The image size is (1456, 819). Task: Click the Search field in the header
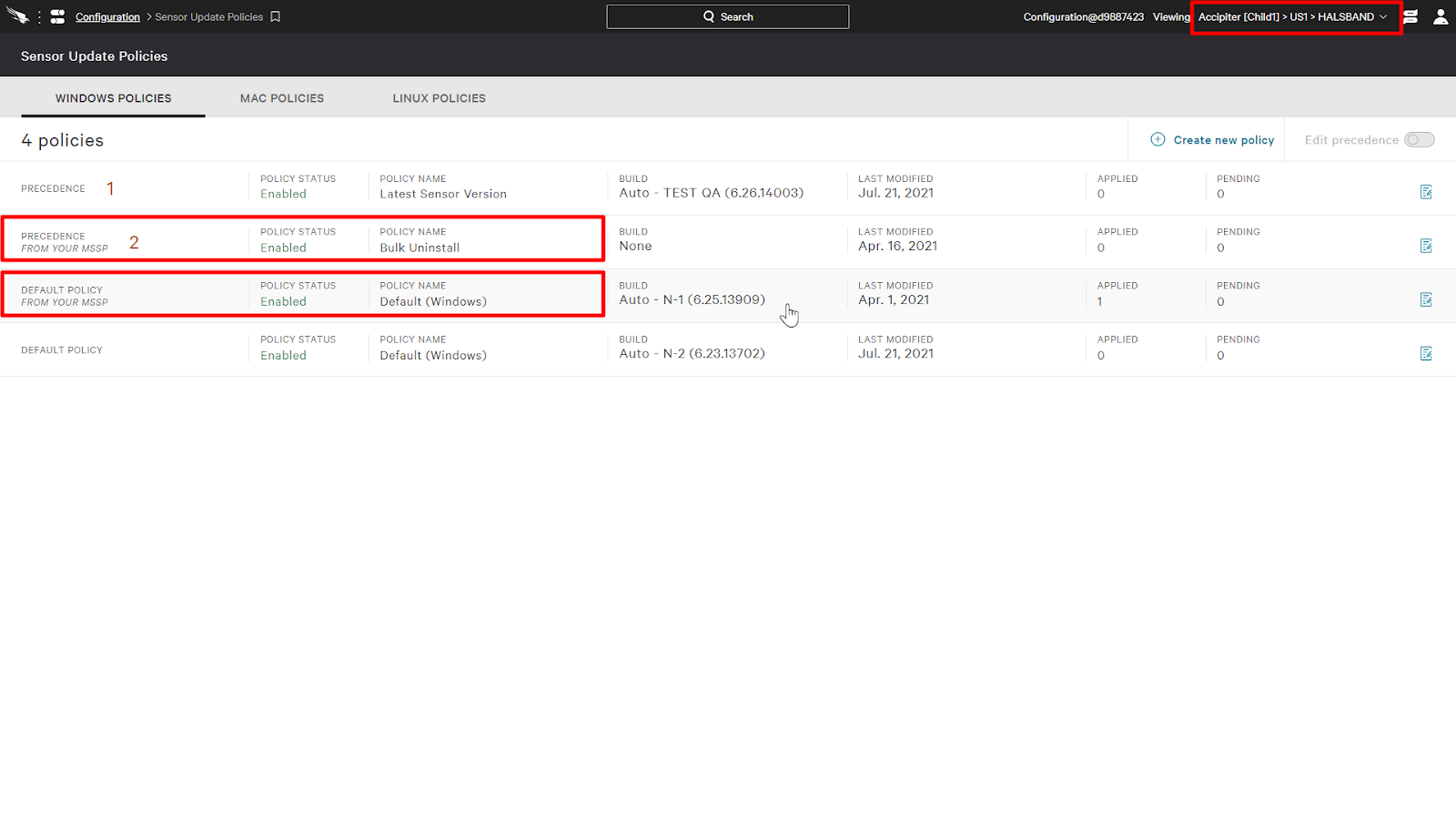728,16
